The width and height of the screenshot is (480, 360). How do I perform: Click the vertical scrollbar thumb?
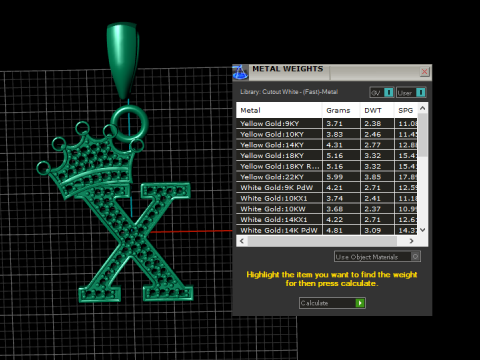(x=423, y=135)
